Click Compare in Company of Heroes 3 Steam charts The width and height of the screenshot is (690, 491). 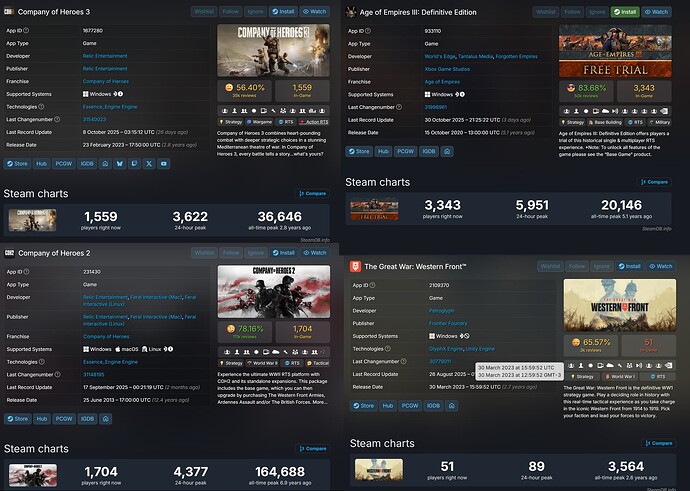tap(314, 193)
